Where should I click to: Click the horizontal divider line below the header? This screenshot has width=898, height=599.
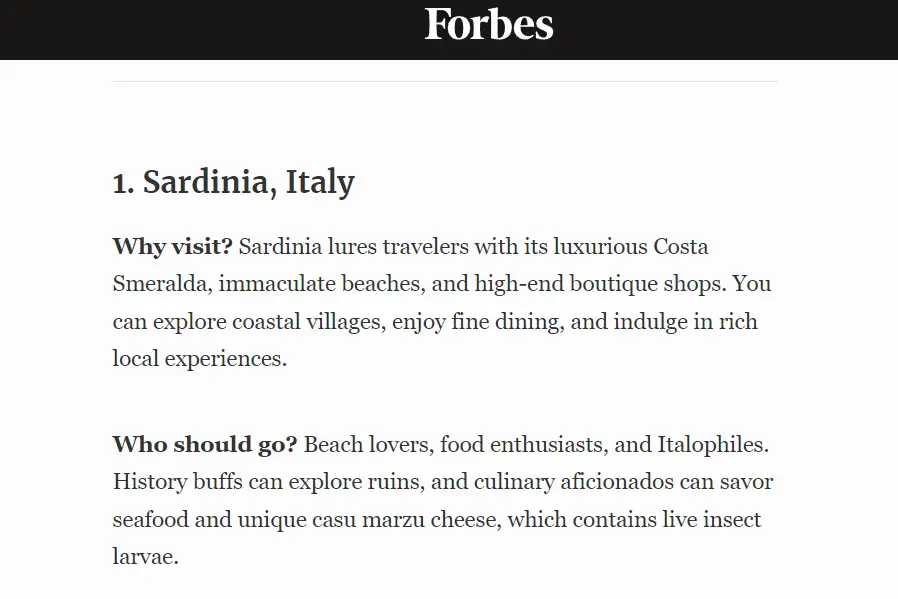click(445, 81)
